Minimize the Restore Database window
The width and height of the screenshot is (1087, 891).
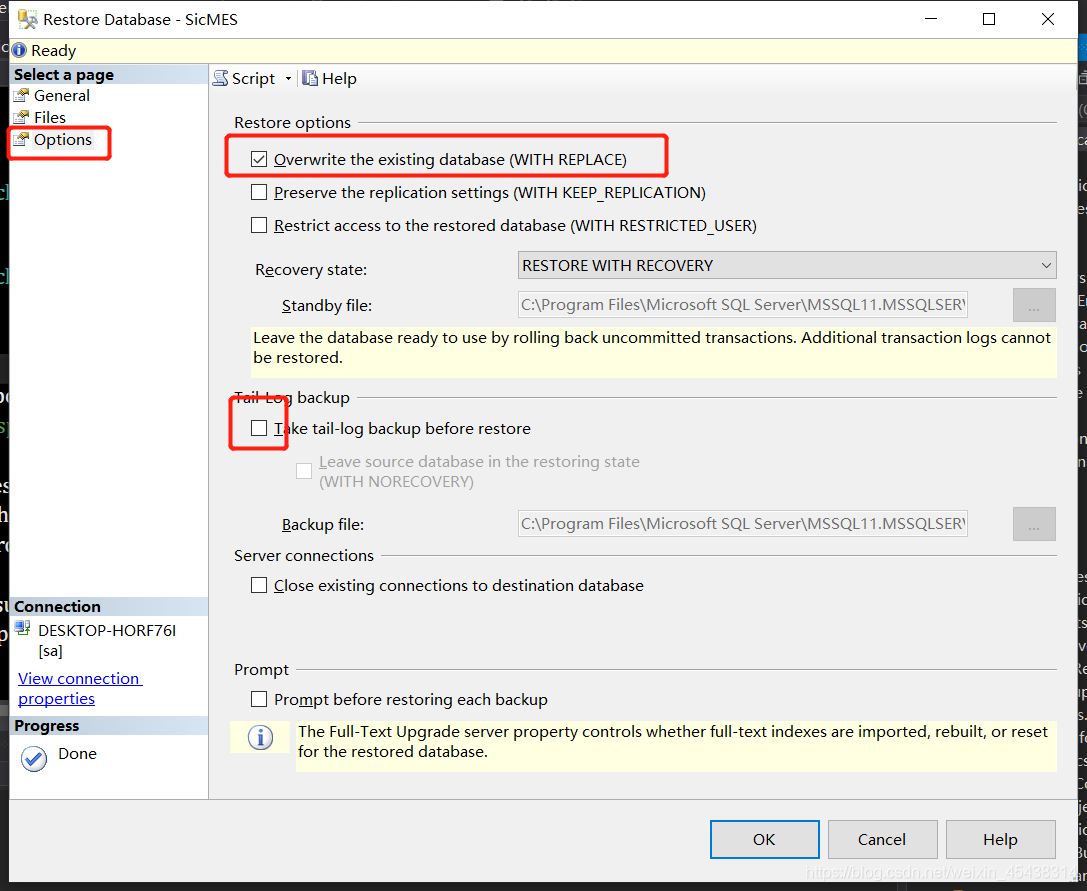(931, 19)
